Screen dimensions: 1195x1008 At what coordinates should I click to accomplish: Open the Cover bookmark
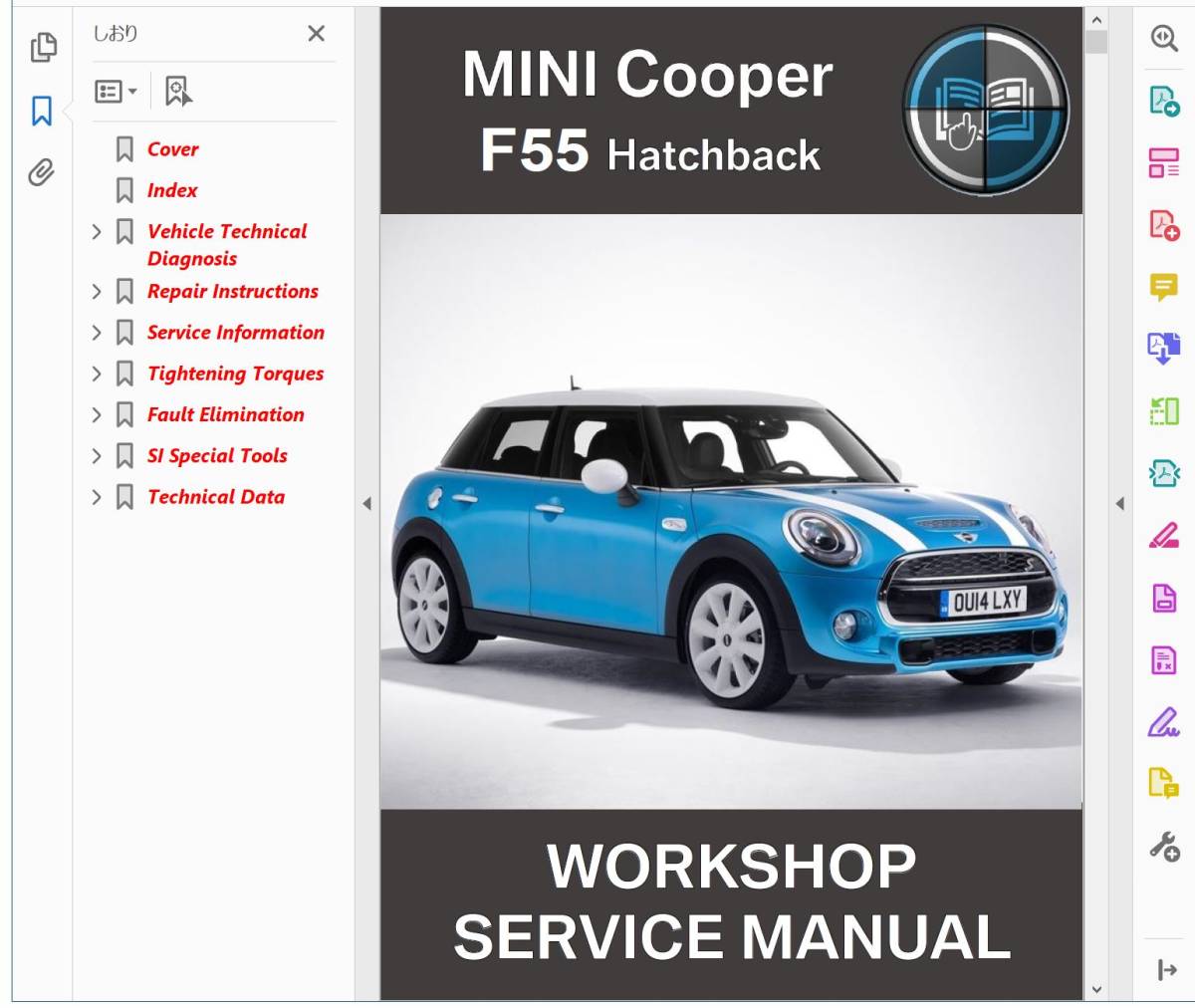(x=172, y=149)
